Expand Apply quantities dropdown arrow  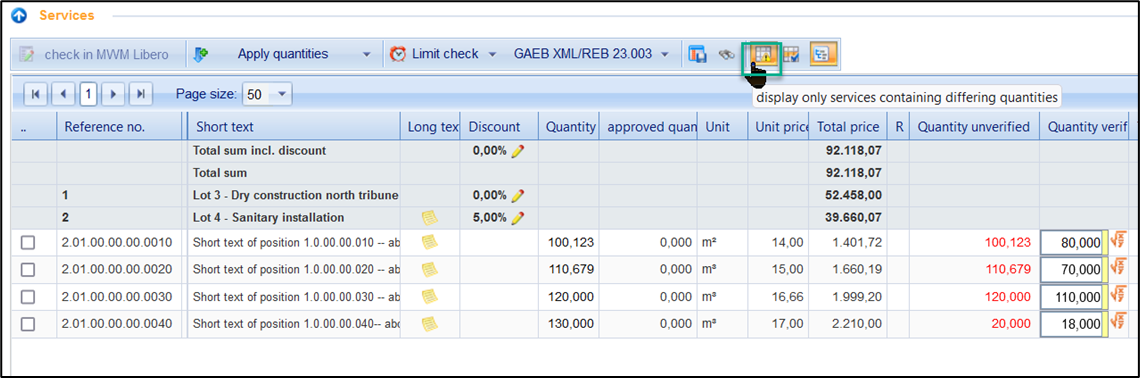pos(367,54)
